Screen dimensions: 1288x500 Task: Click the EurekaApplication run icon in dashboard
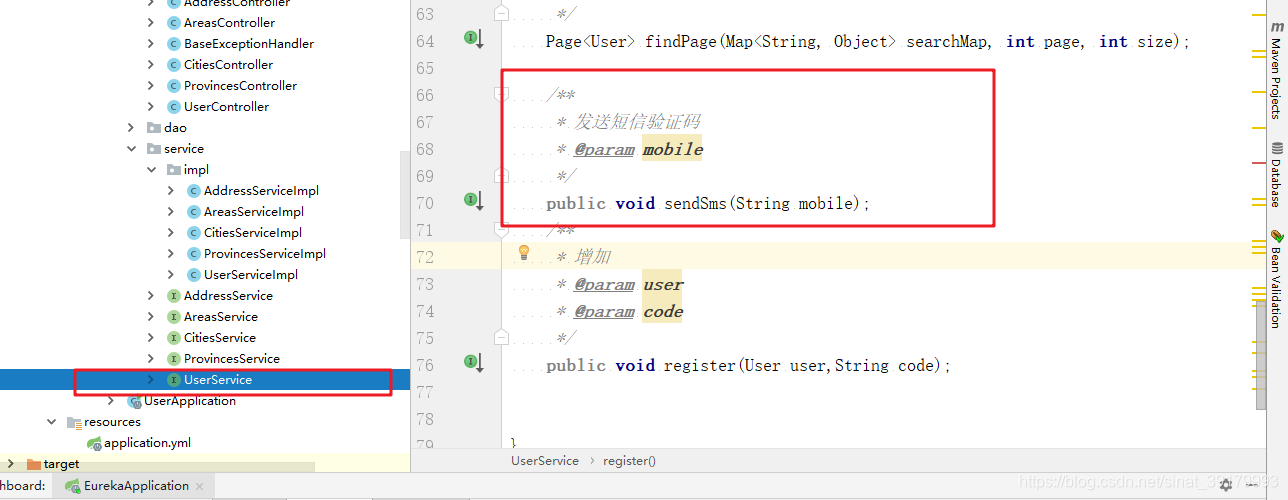(73, 486)
